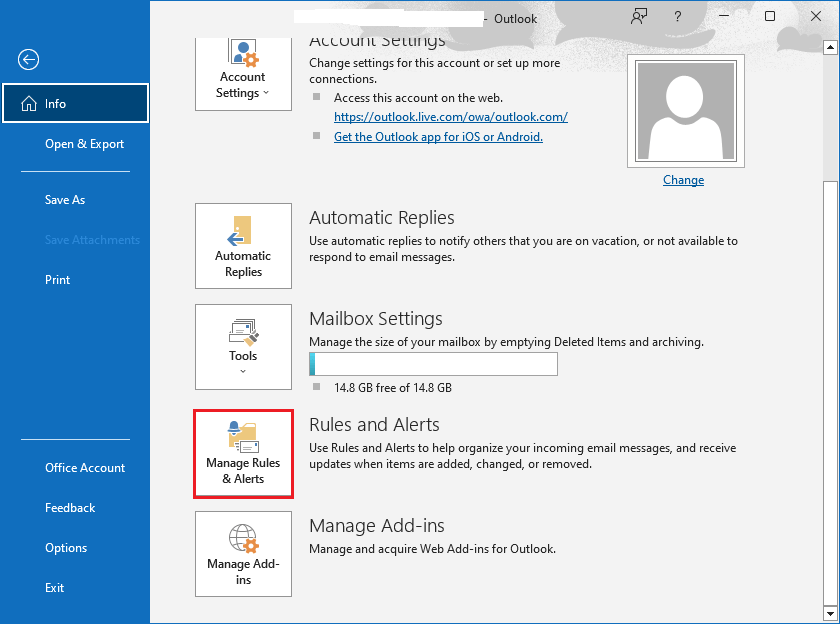Click the Change link under profile photo
Viewport: 840px width, 624px height.
(684, 180)
